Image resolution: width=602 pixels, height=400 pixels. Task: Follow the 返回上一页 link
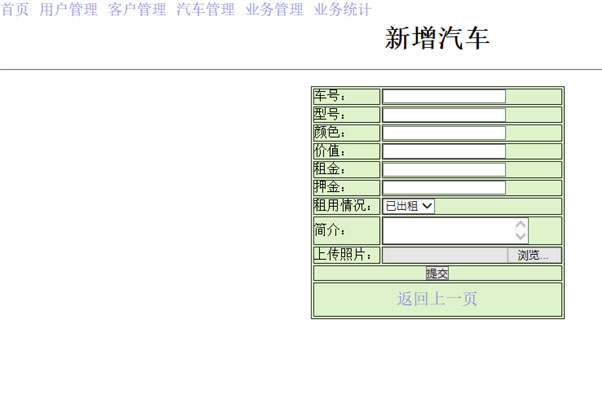437,299
